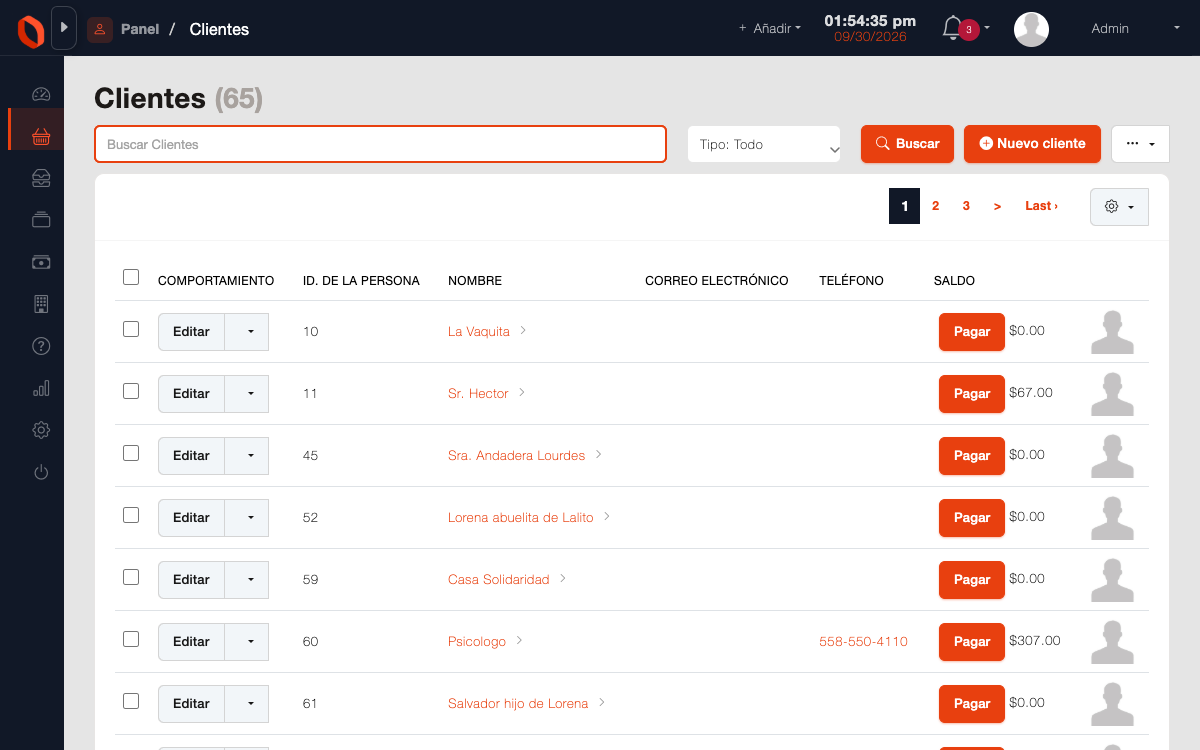Click the admin user avatar
Viewport: 1200px width, 750px height.
click(1031, 29)
